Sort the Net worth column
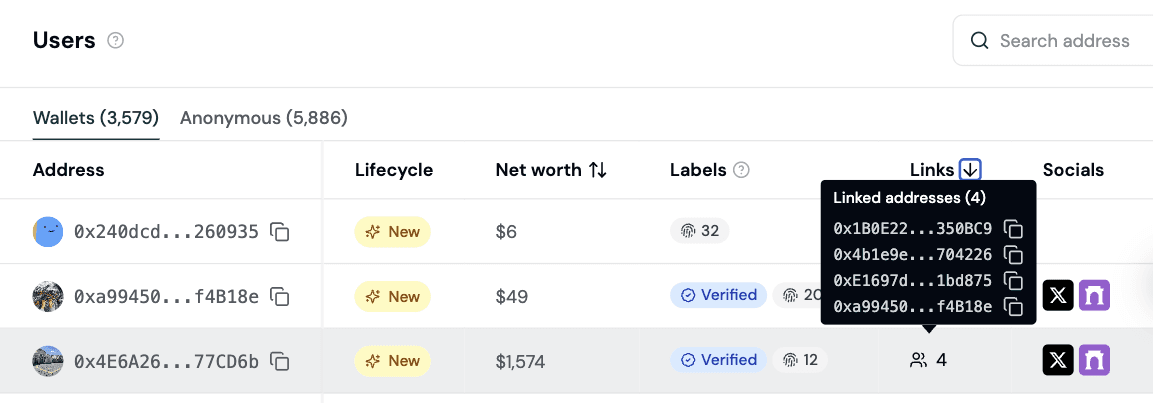The width and height of the screenshot is (1153, 403). coord(597,170)
